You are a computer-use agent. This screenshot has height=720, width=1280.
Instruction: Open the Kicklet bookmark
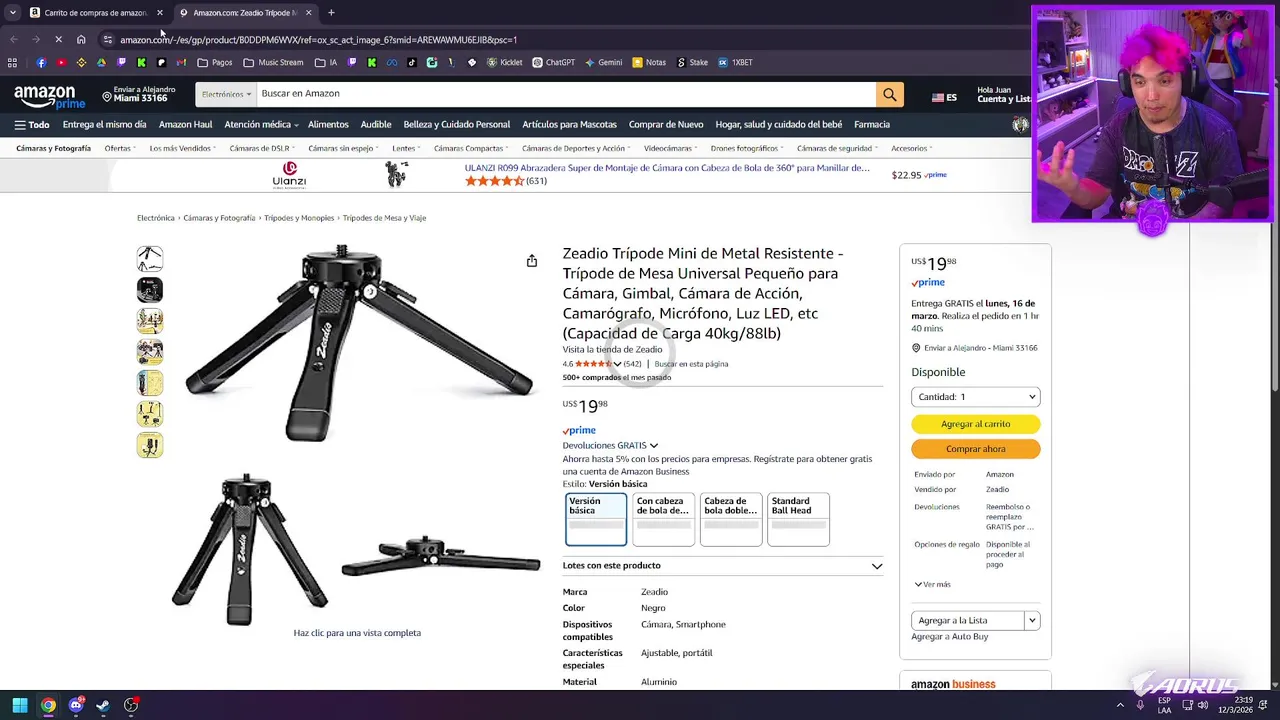504,62
